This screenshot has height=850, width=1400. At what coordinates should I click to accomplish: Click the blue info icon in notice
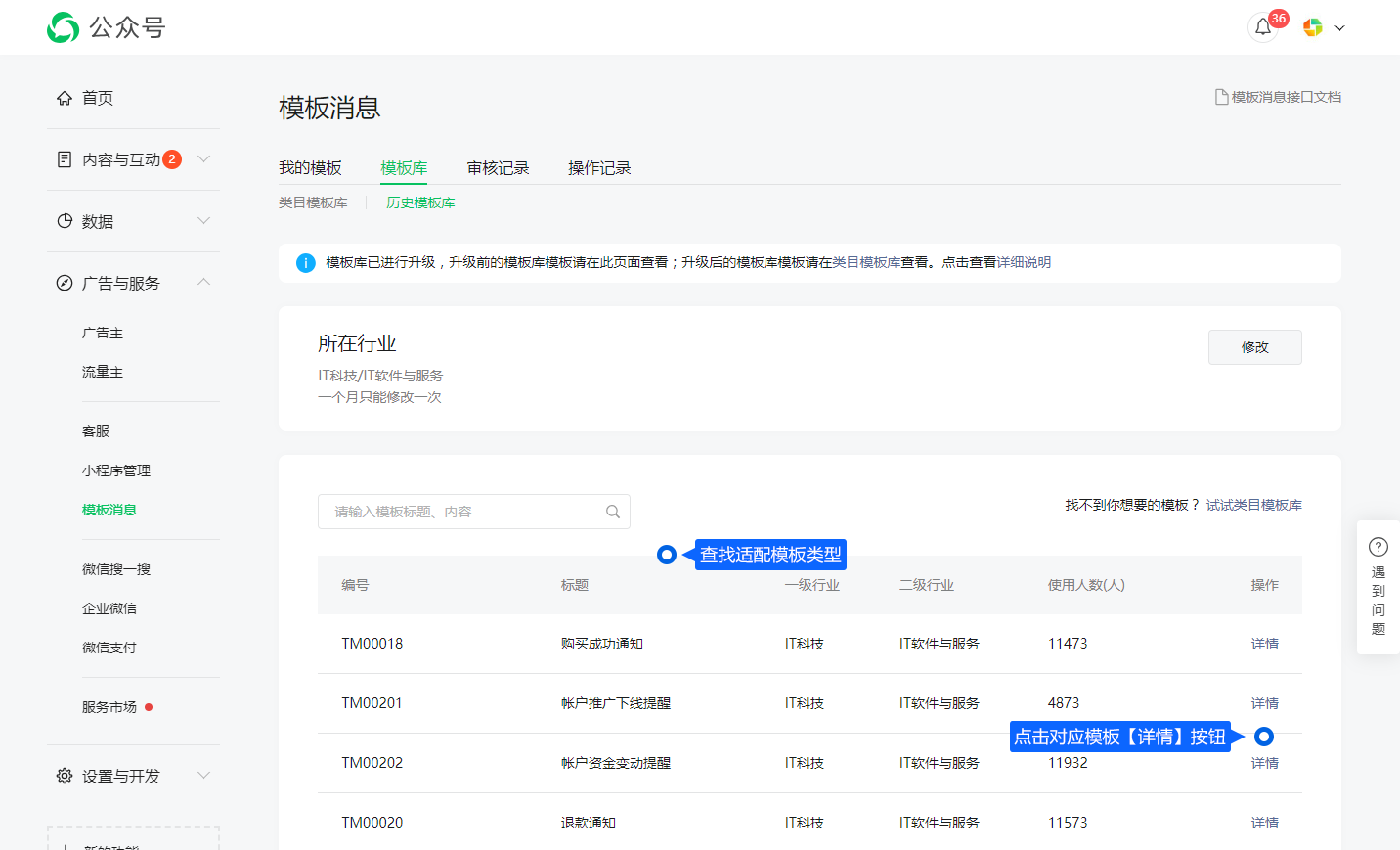306,263
